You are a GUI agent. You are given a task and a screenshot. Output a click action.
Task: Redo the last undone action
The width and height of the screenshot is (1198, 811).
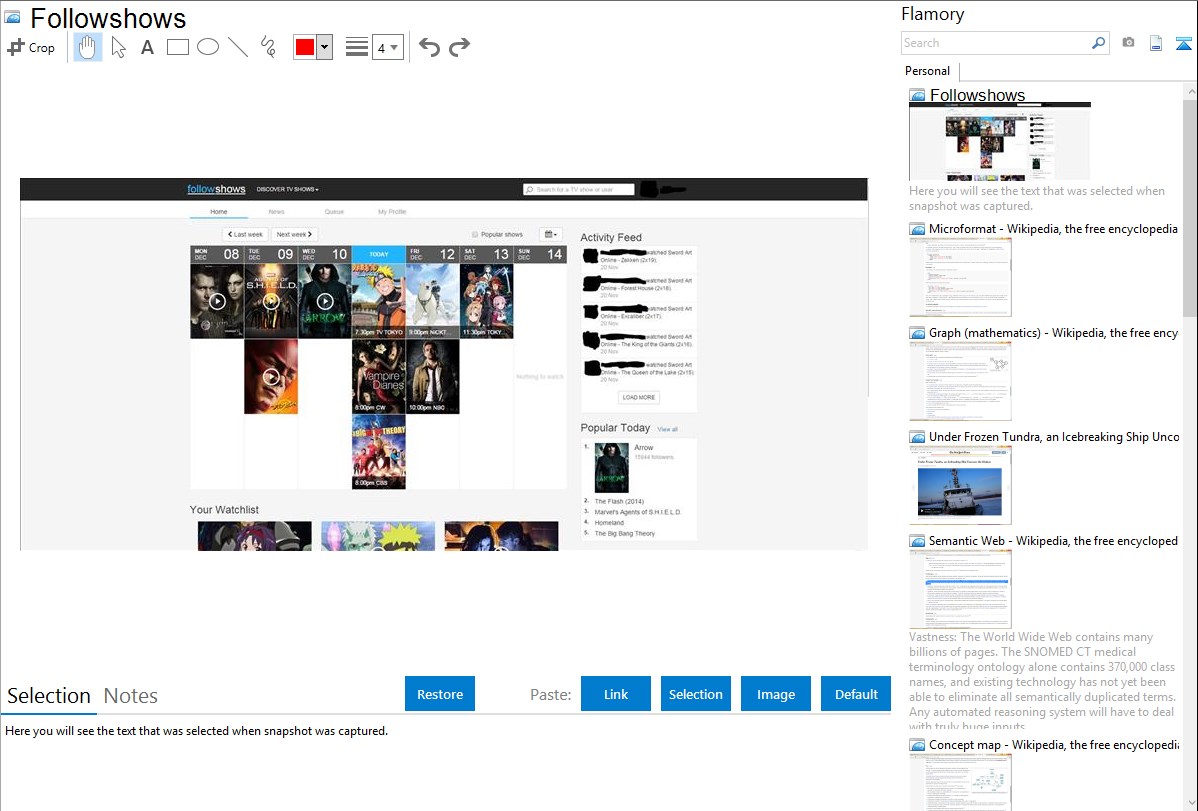pos(459,47)
